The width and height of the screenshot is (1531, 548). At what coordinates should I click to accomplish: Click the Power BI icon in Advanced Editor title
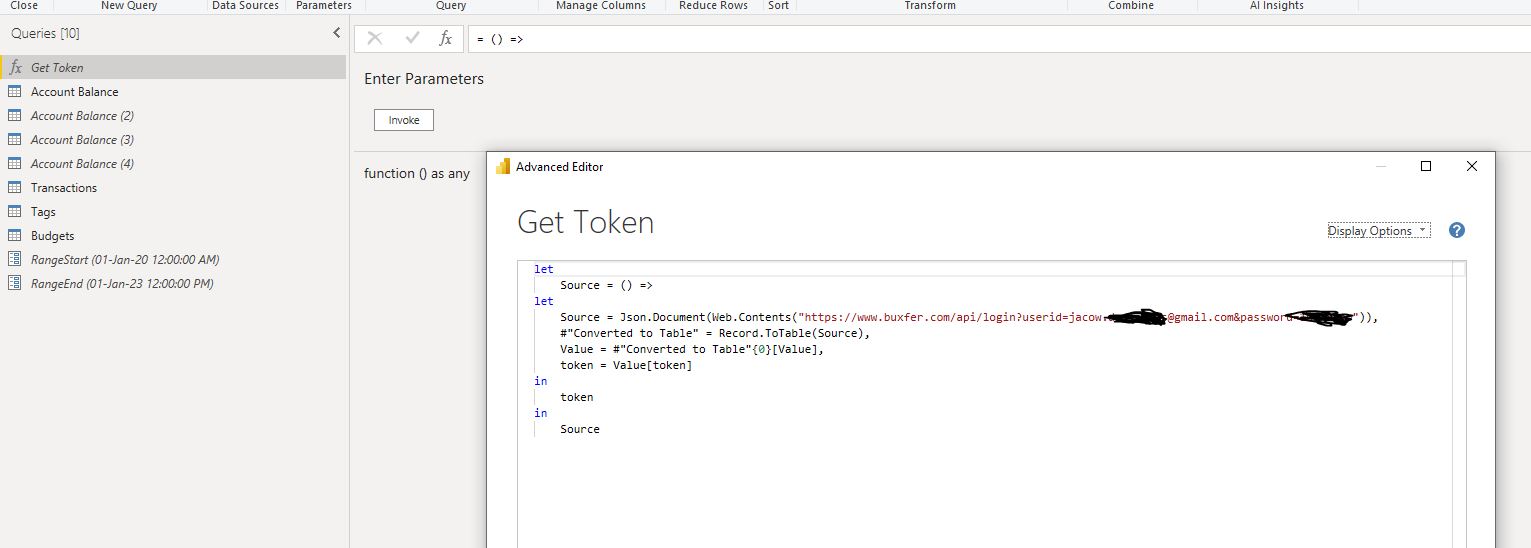pyautogui.click(x=503, y=166)
